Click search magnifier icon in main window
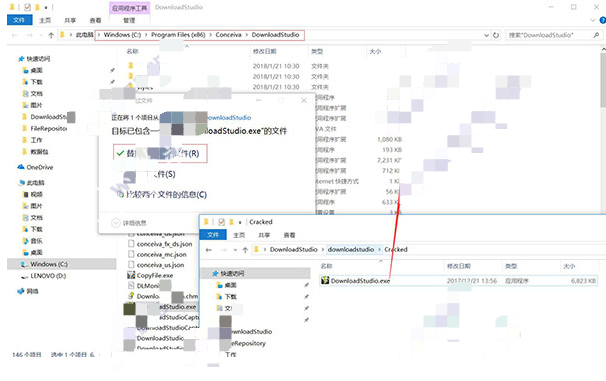Viewport: 606px width, 381px height. (596, 35)
